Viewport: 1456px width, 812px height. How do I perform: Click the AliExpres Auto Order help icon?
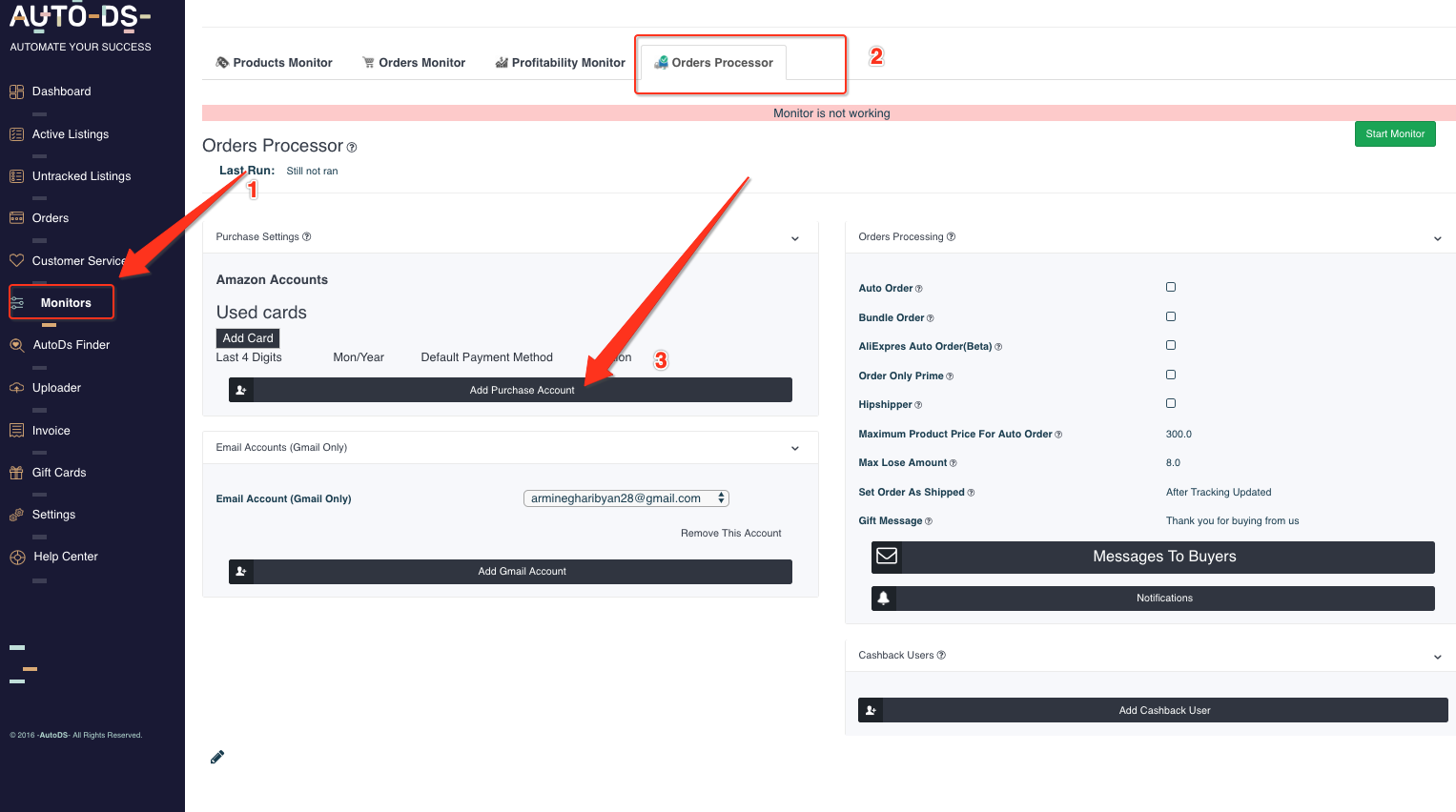click(998, 347)
